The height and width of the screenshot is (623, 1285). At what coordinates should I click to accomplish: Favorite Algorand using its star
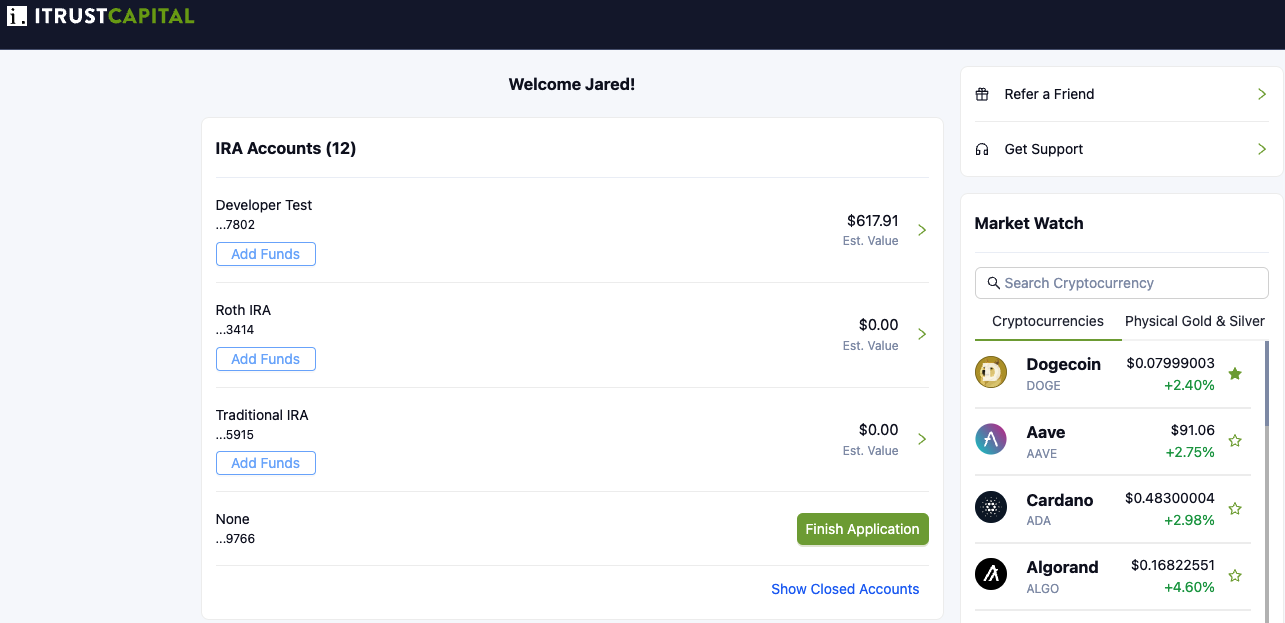1235,576
